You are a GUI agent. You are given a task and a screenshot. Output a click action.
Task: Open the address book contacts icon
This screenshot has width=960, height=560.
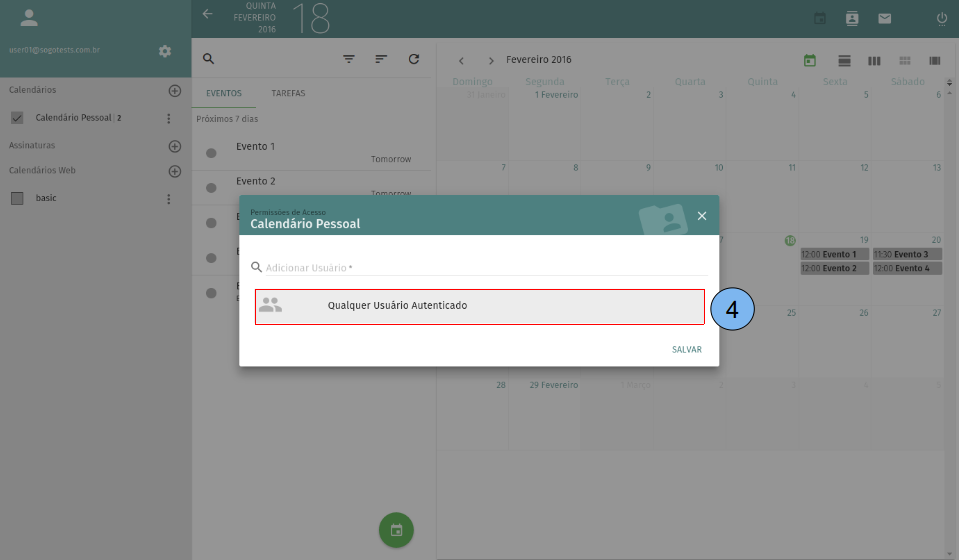coord(852,18)
